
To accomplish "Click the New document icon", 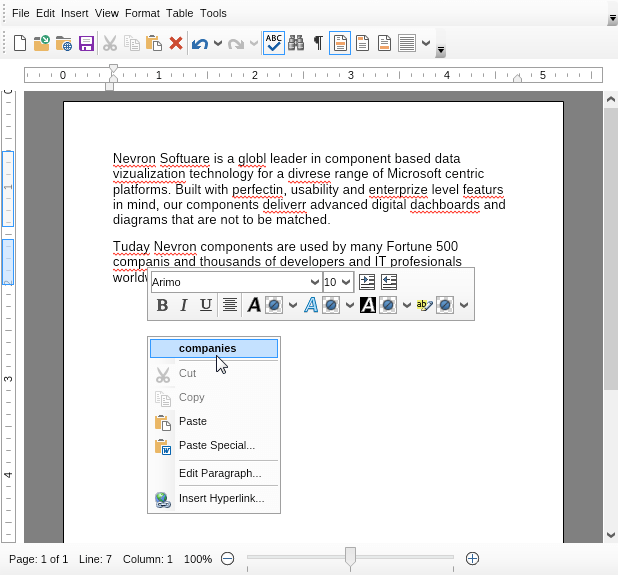I will [20, 43].
